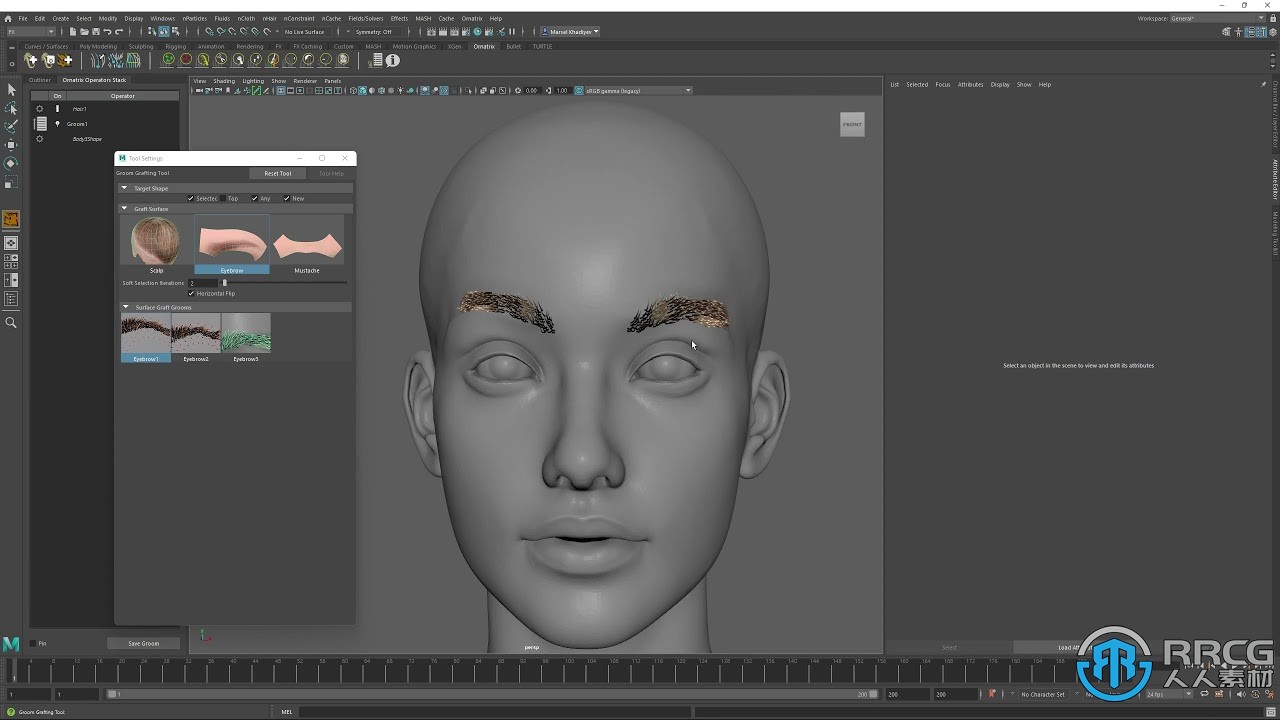
Task: Open the viewport Shading menu
Action: 224,81
